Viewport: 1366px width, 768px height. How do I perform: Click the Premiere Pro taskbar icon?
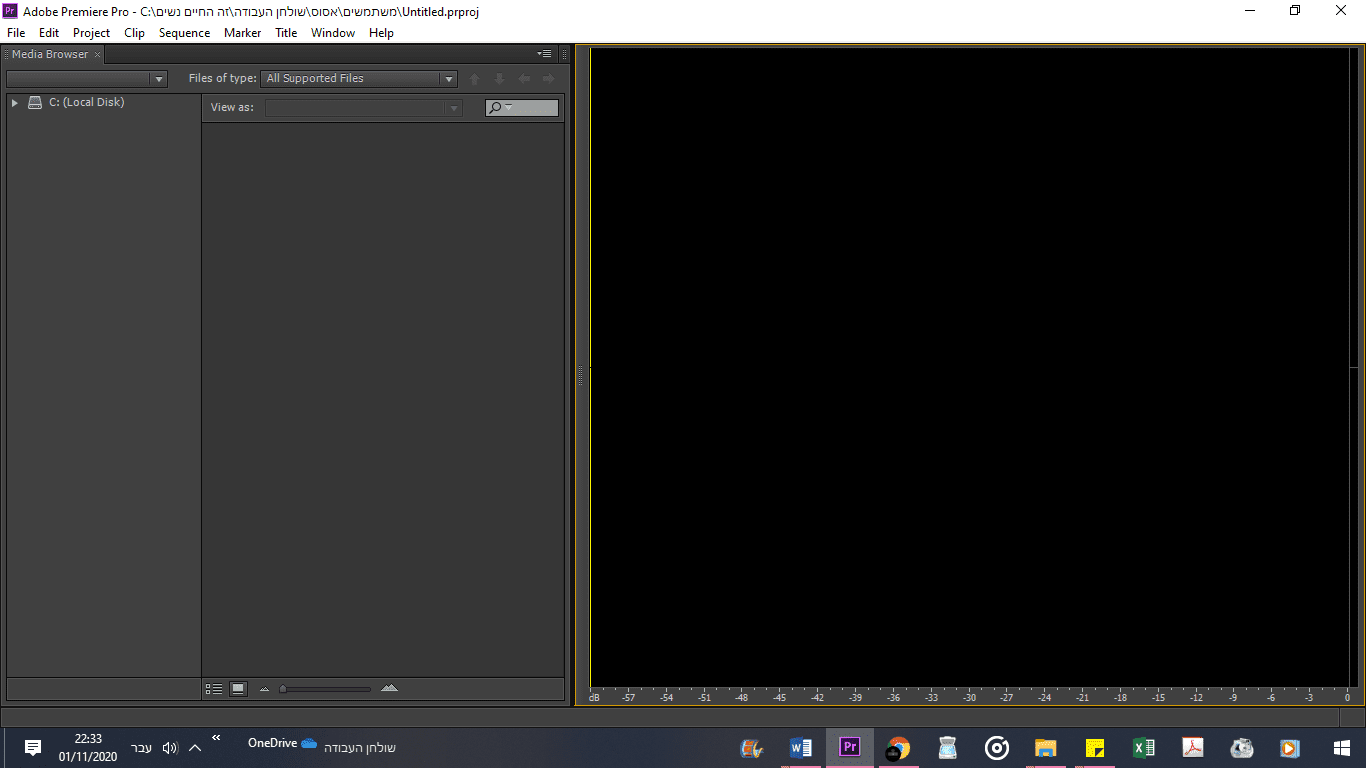click(x=850, y=747)
